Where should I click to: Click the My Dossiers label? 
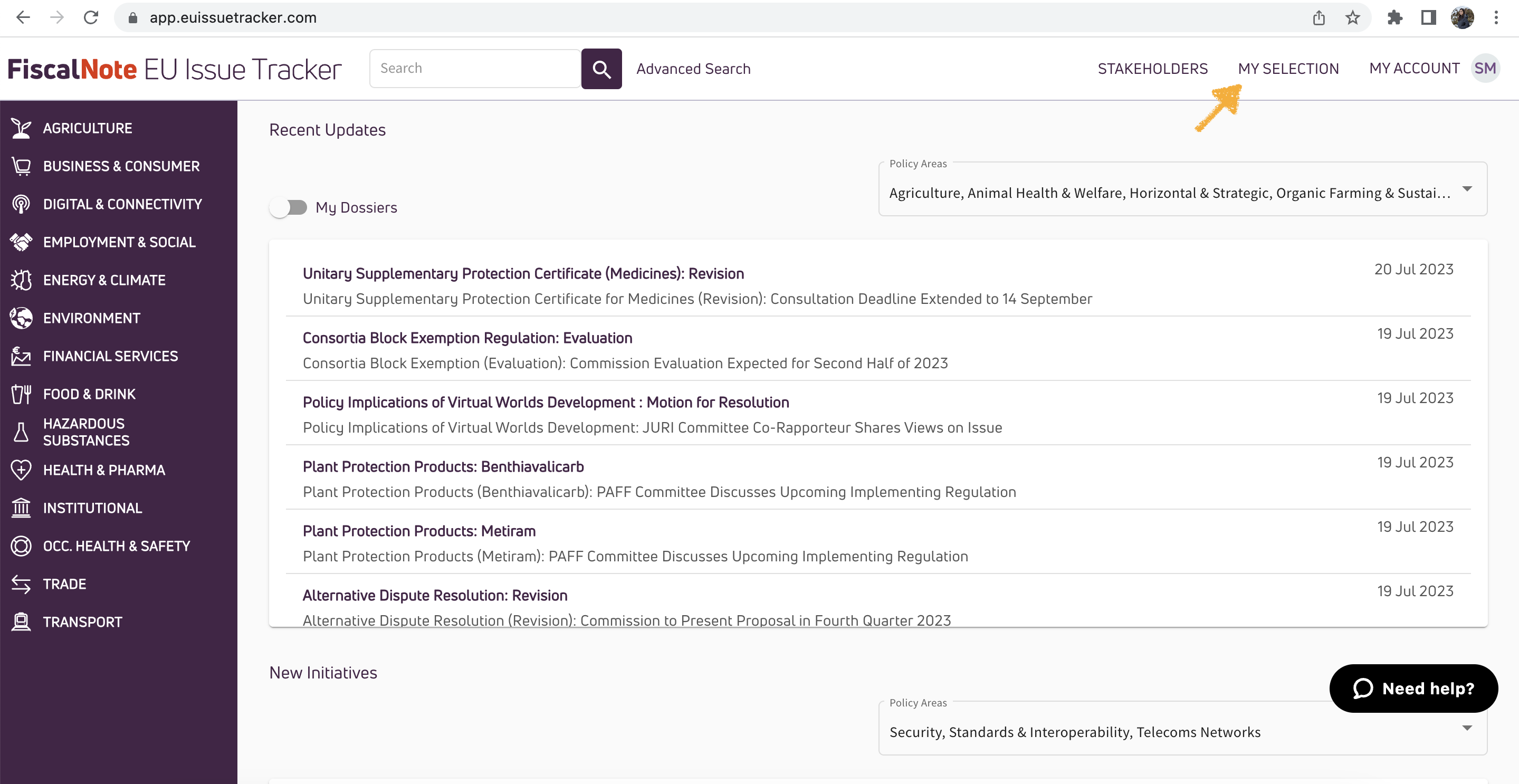coord(356,207)
